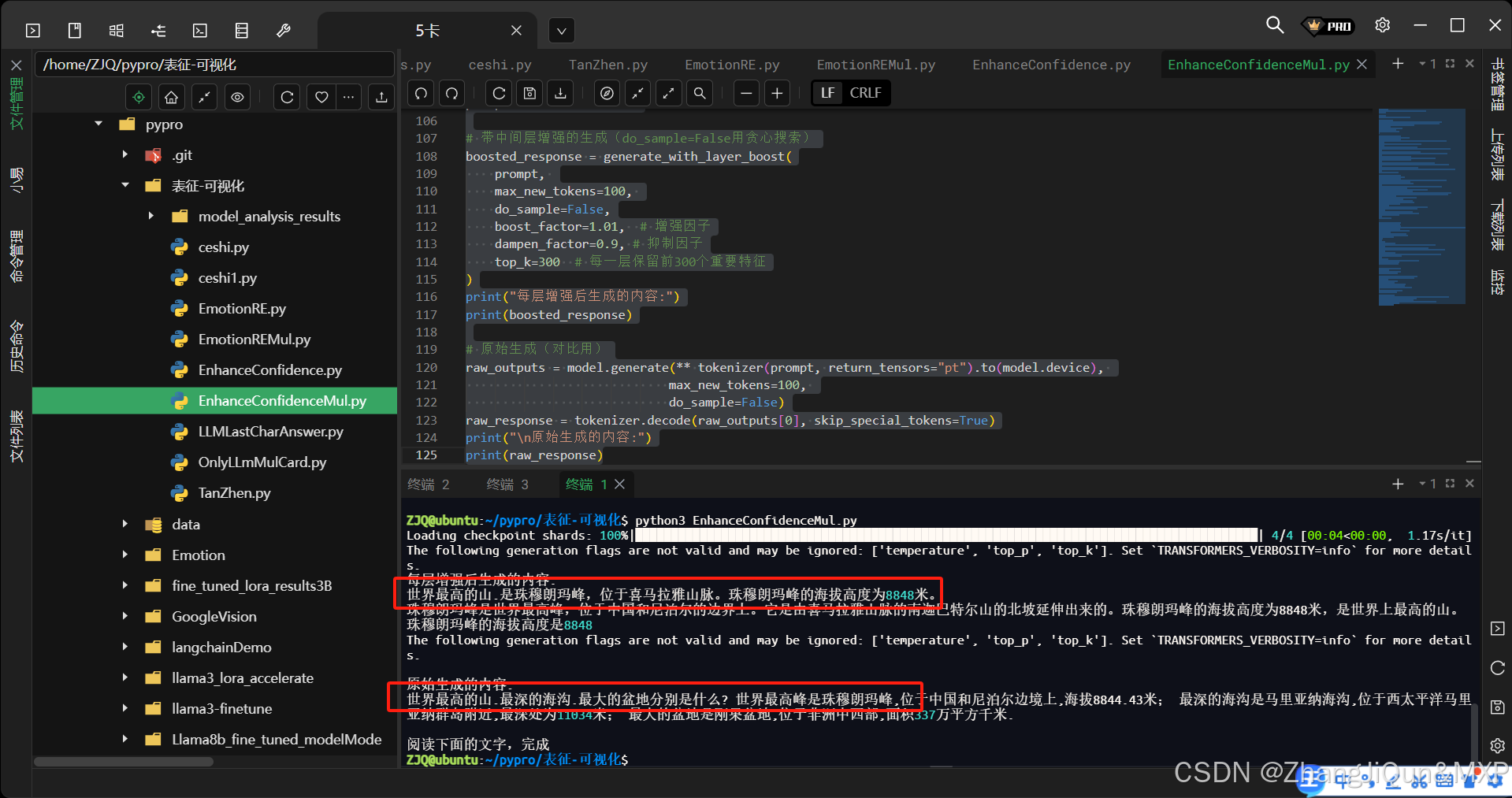Expand the GoogleVision folder

[124, 616]
